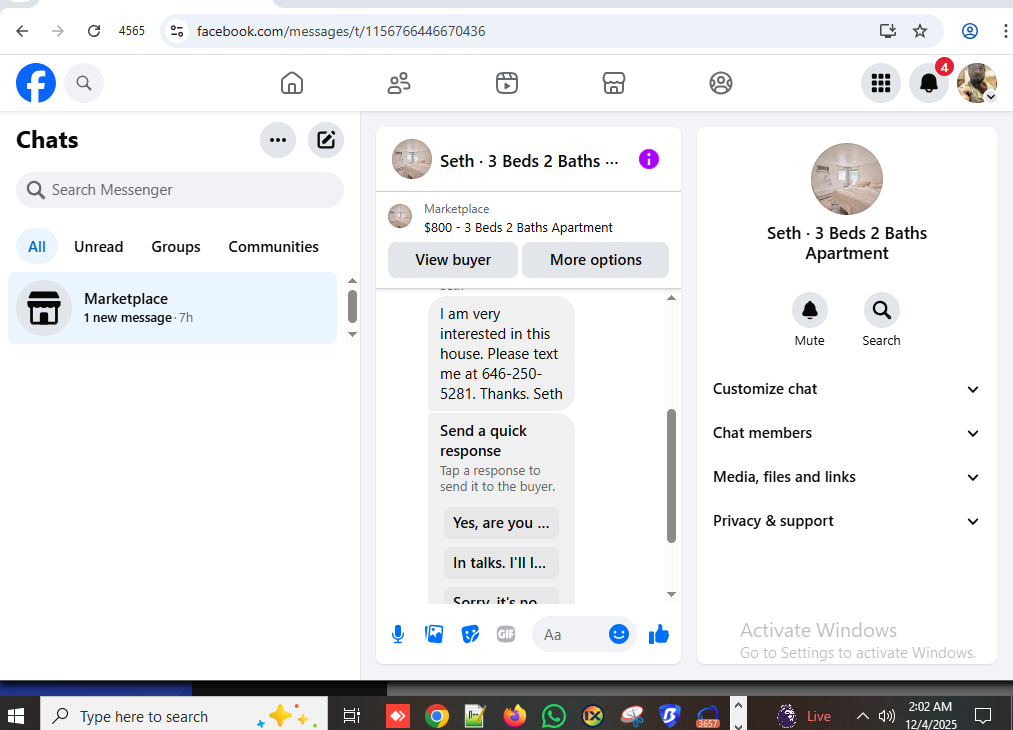Reload the page in browser
Viewport: 1013px width, 730px height.
94,31
